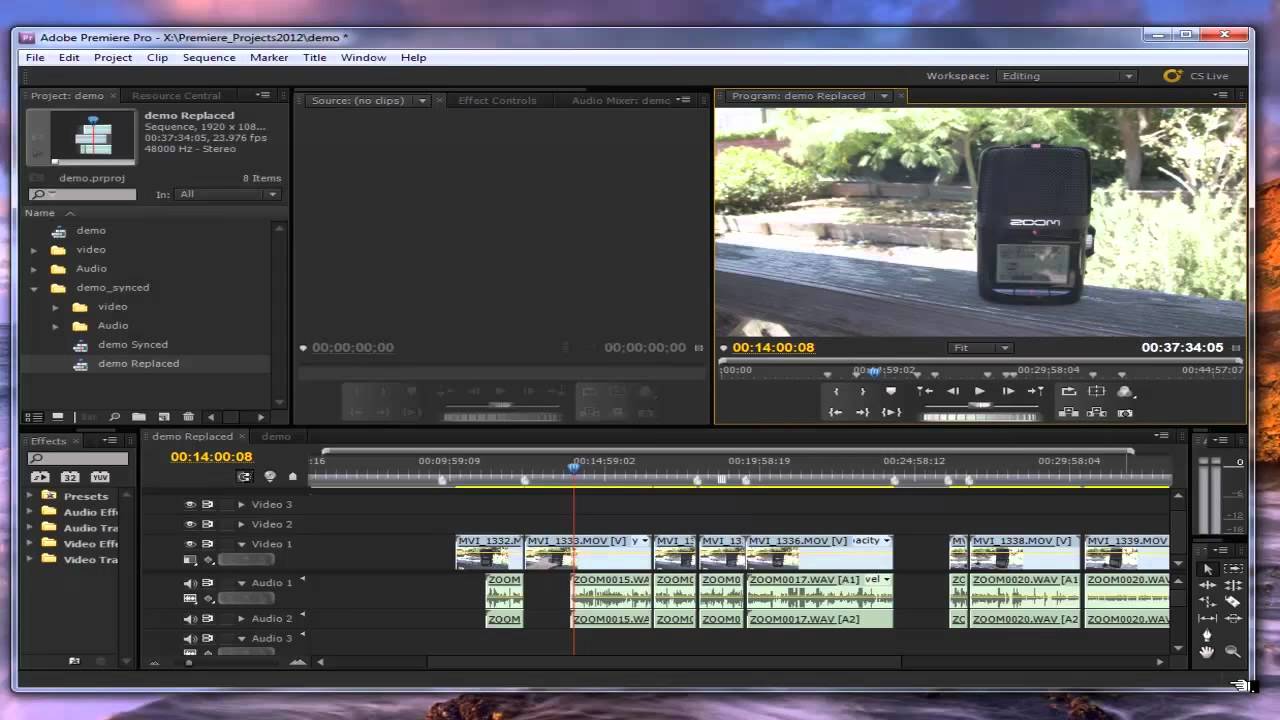Toggle YUV effects filter
The image size is (1280, 720).
pos(100,477)
